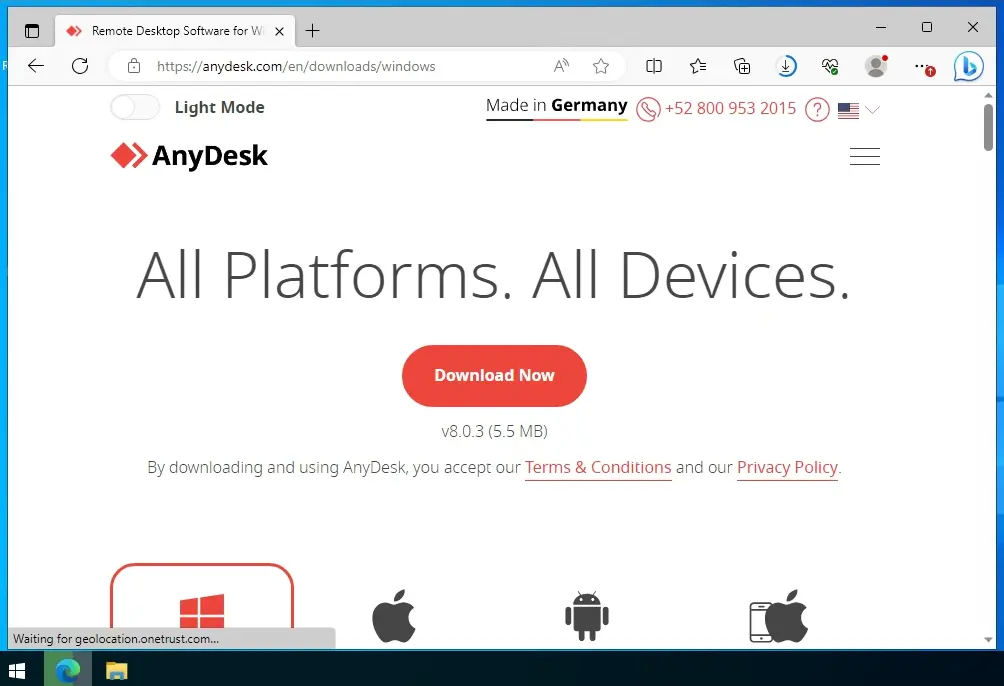Activate the Read Aloud icon

(x=562, y=66)
